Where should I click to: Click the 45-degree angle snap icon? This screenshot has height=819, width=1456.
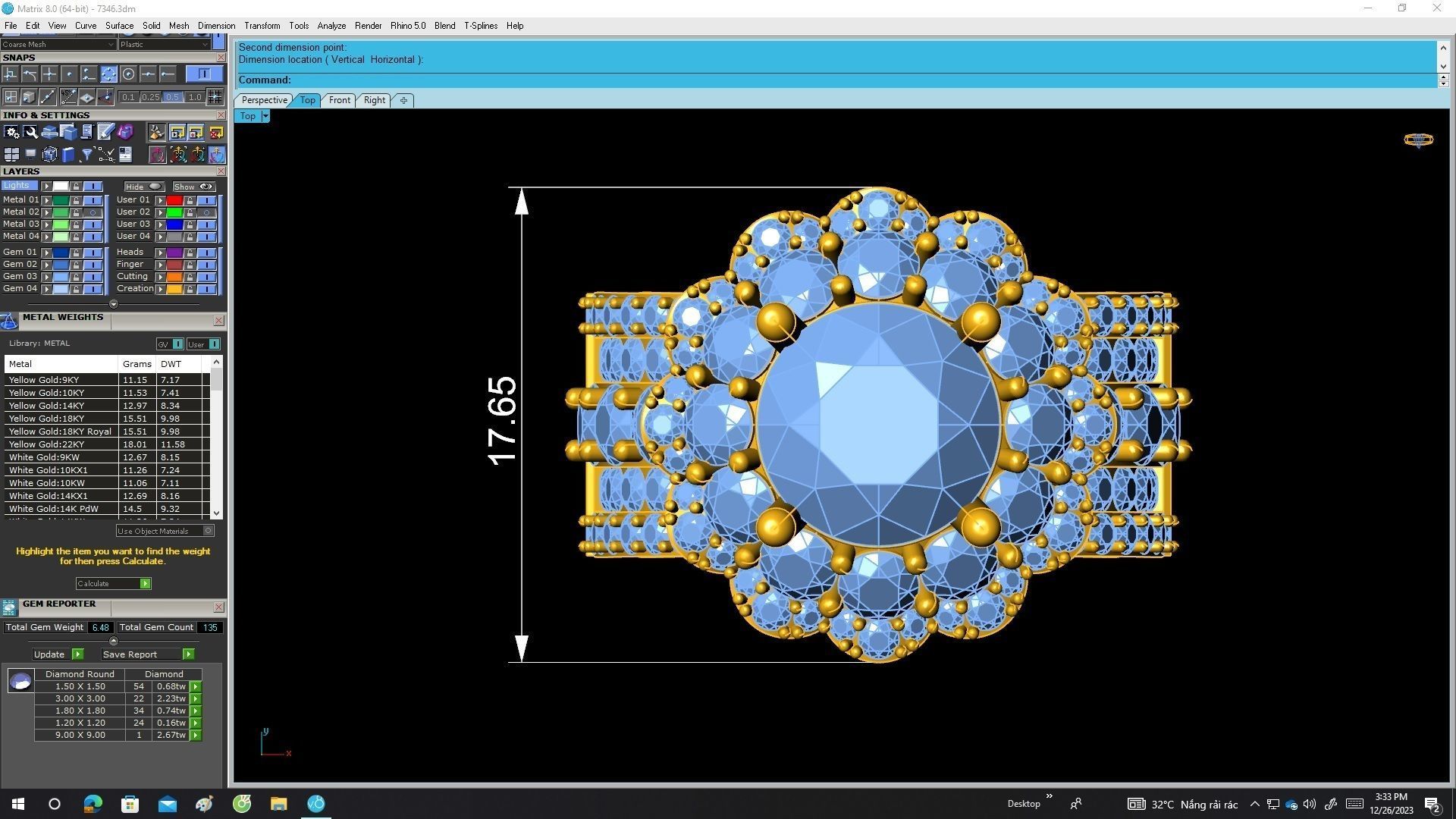pos(69,97)
